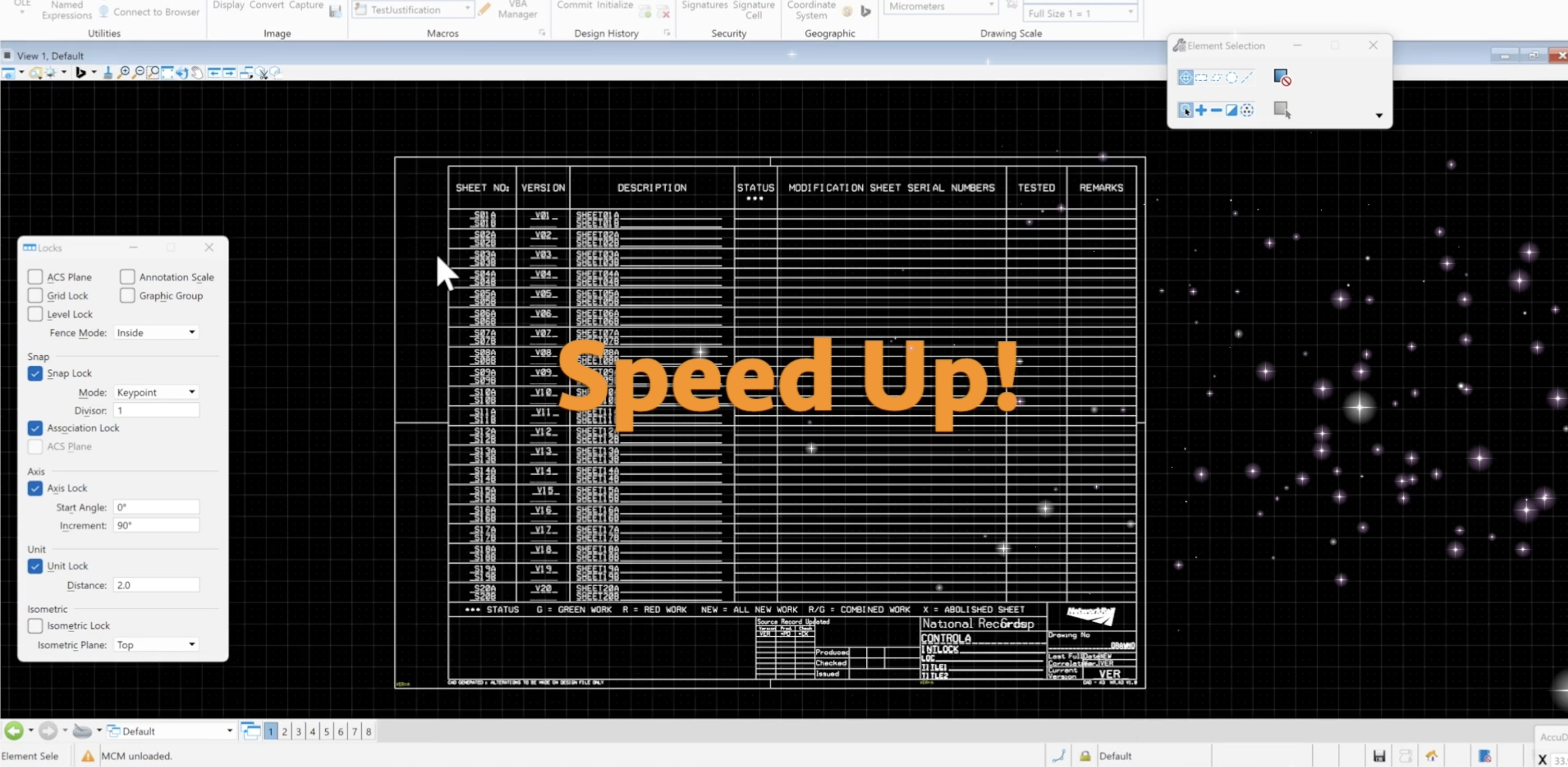This screenshot has width=1568, height=767.
Task: Click the Back navigation arrow in the status bar
Action: pos(15,731)
